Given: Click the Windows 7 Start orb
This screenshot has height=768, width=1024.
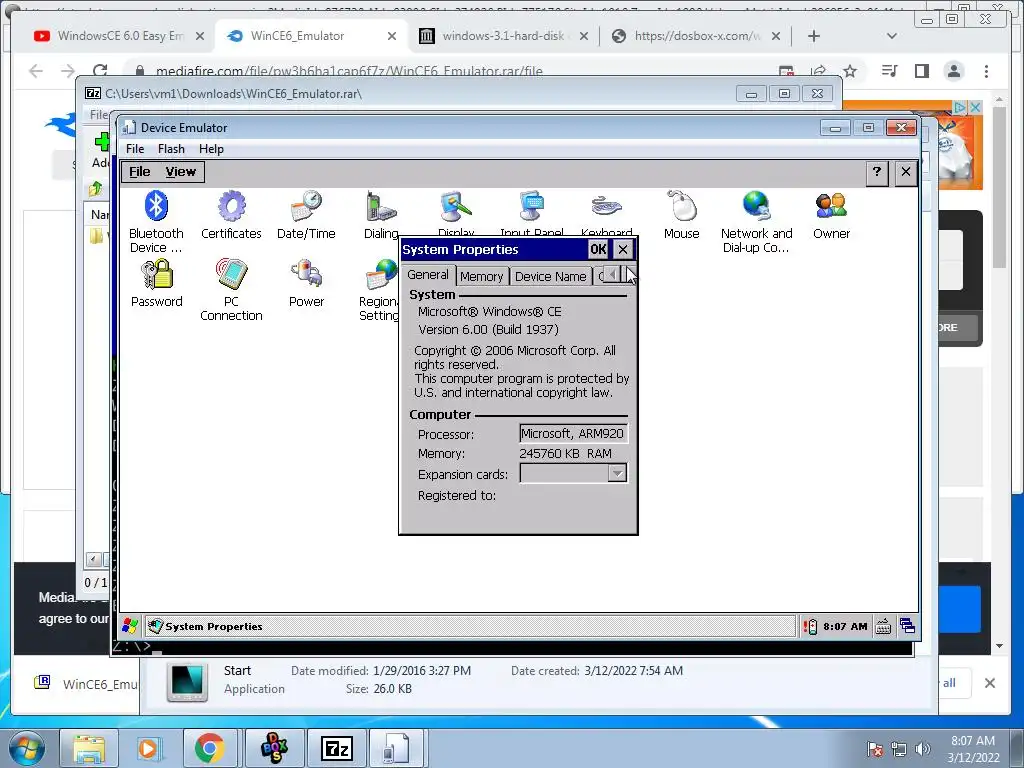Looking at the screenshot, I should [27, 748].
